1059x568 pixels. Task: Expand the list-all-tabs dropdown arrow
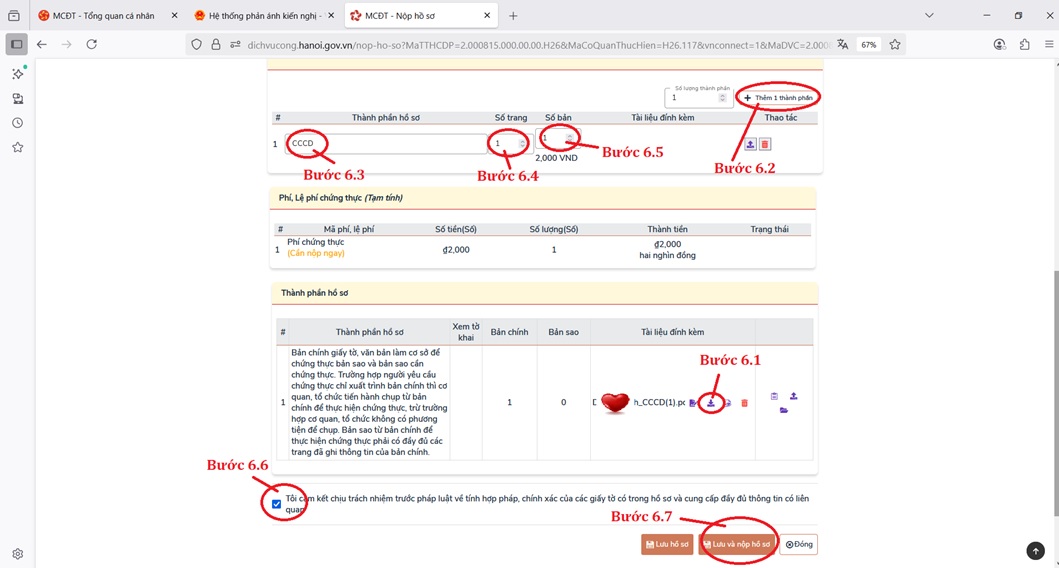tap(929, 15)
